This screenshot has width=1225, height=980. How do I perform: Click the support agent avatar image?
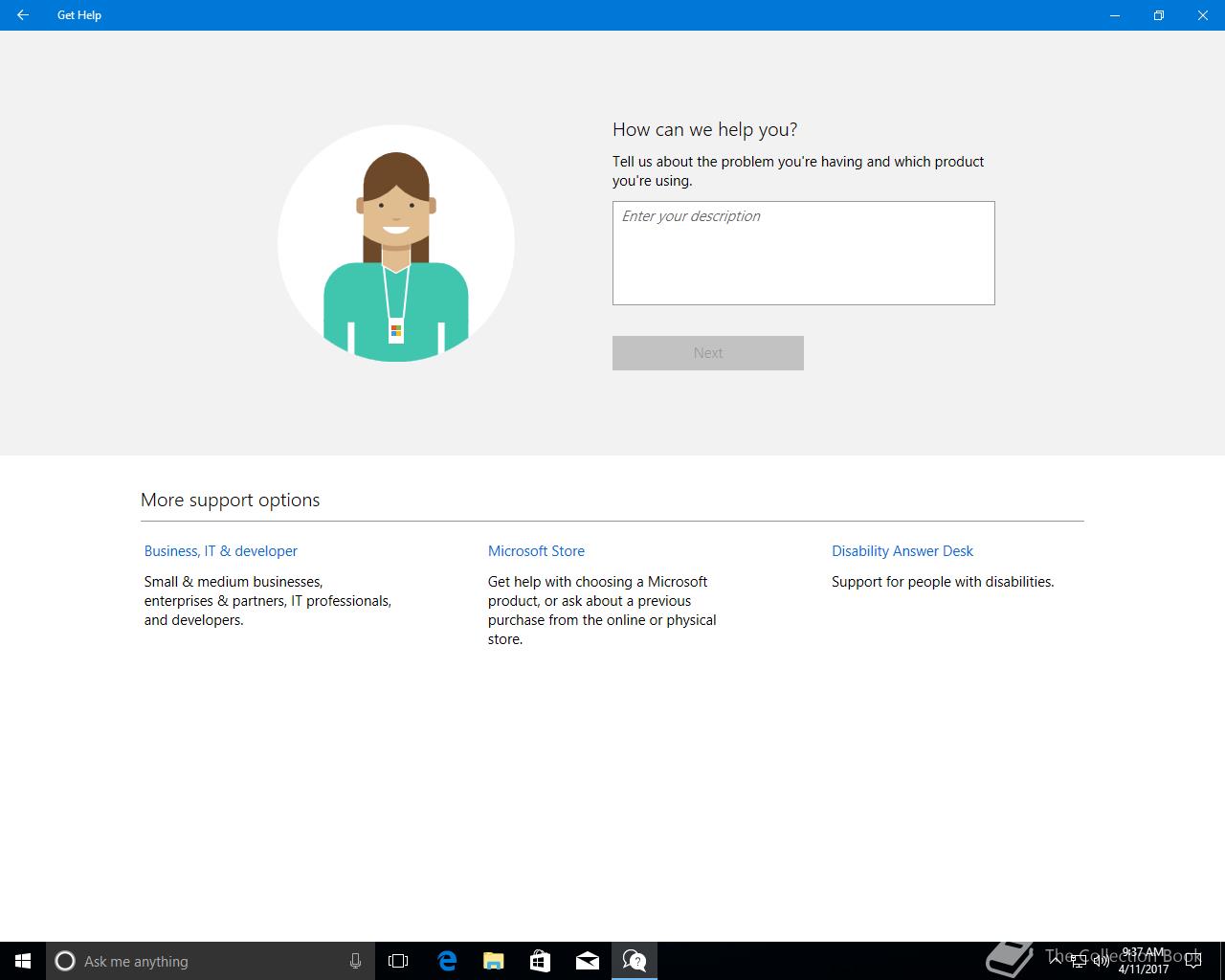[x=396, y=243]
